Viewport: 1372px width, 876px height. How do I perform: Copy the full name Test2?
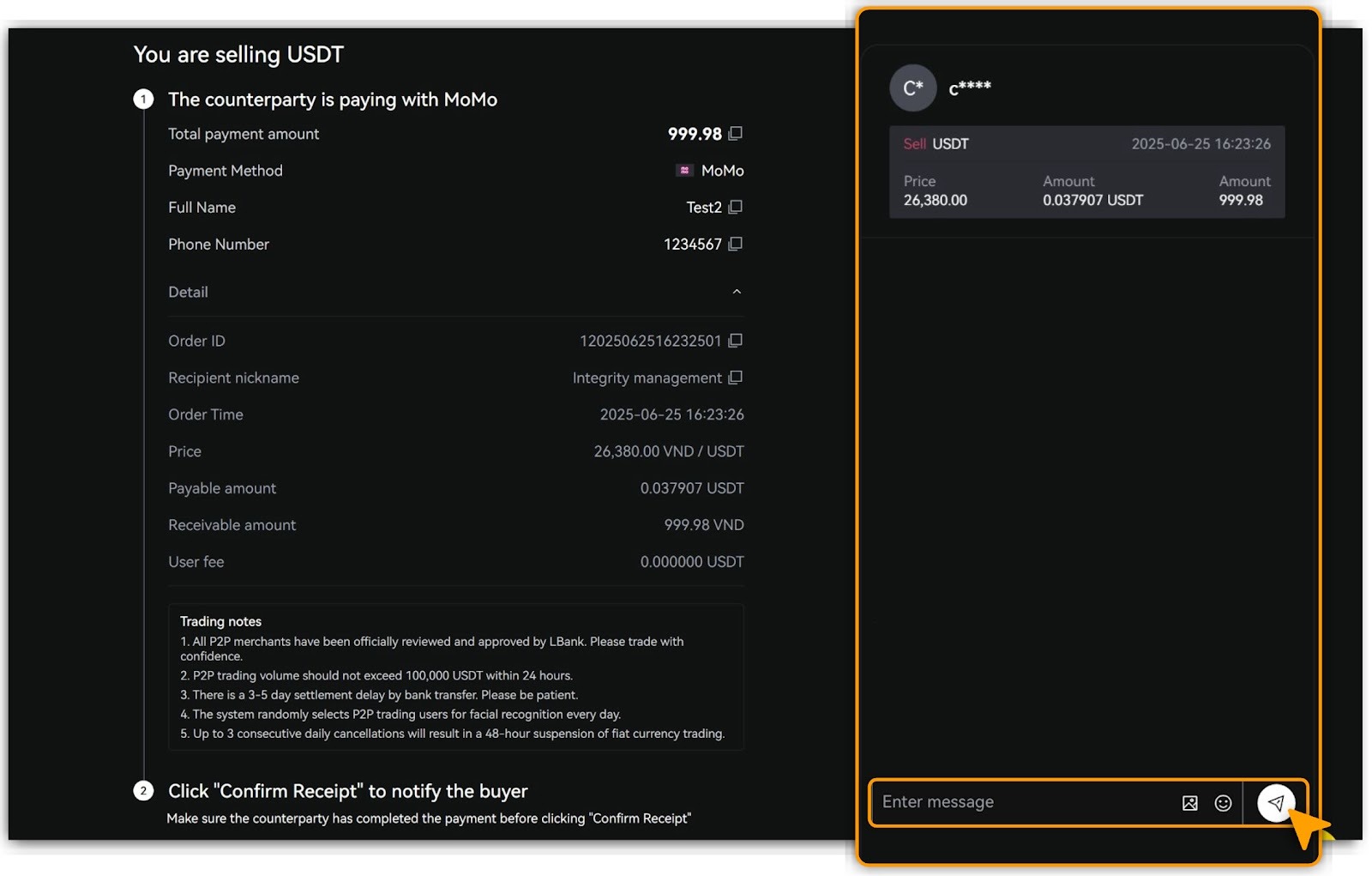(x=735, y=208)
